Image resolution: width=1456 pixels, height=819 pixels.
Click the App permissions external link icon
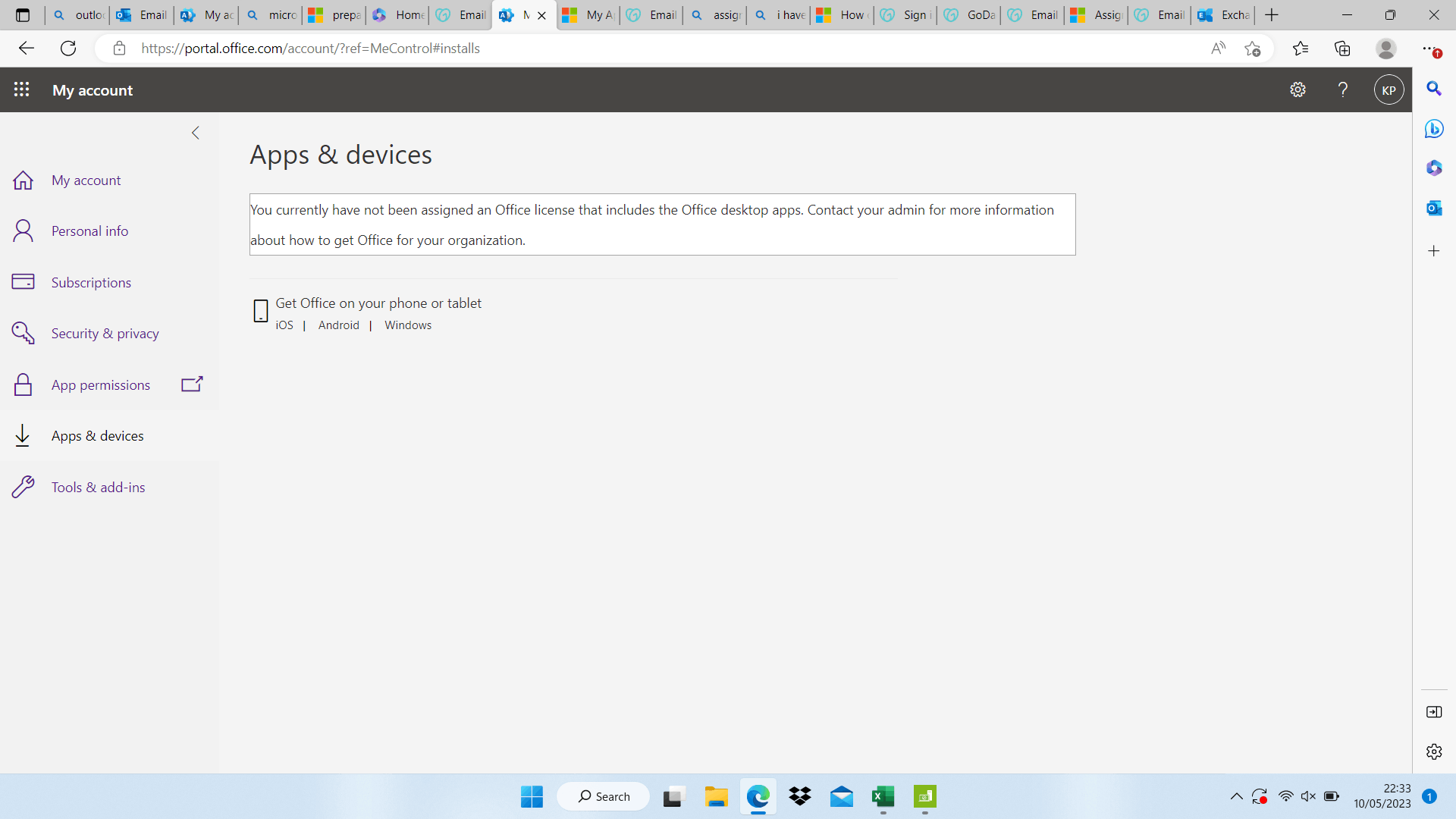[x=192, y=384]
